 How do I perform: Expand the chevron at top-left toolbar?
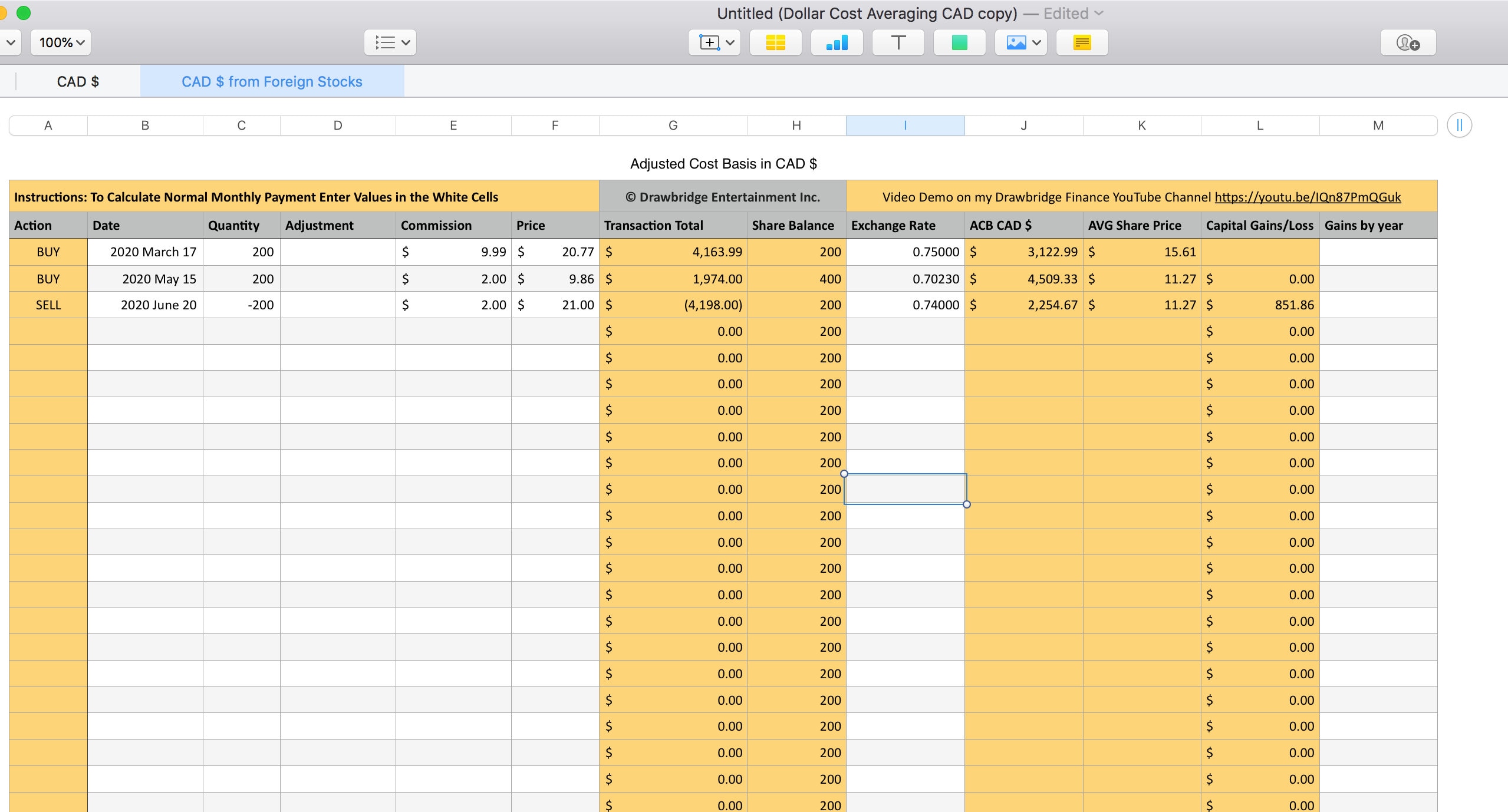9,42
